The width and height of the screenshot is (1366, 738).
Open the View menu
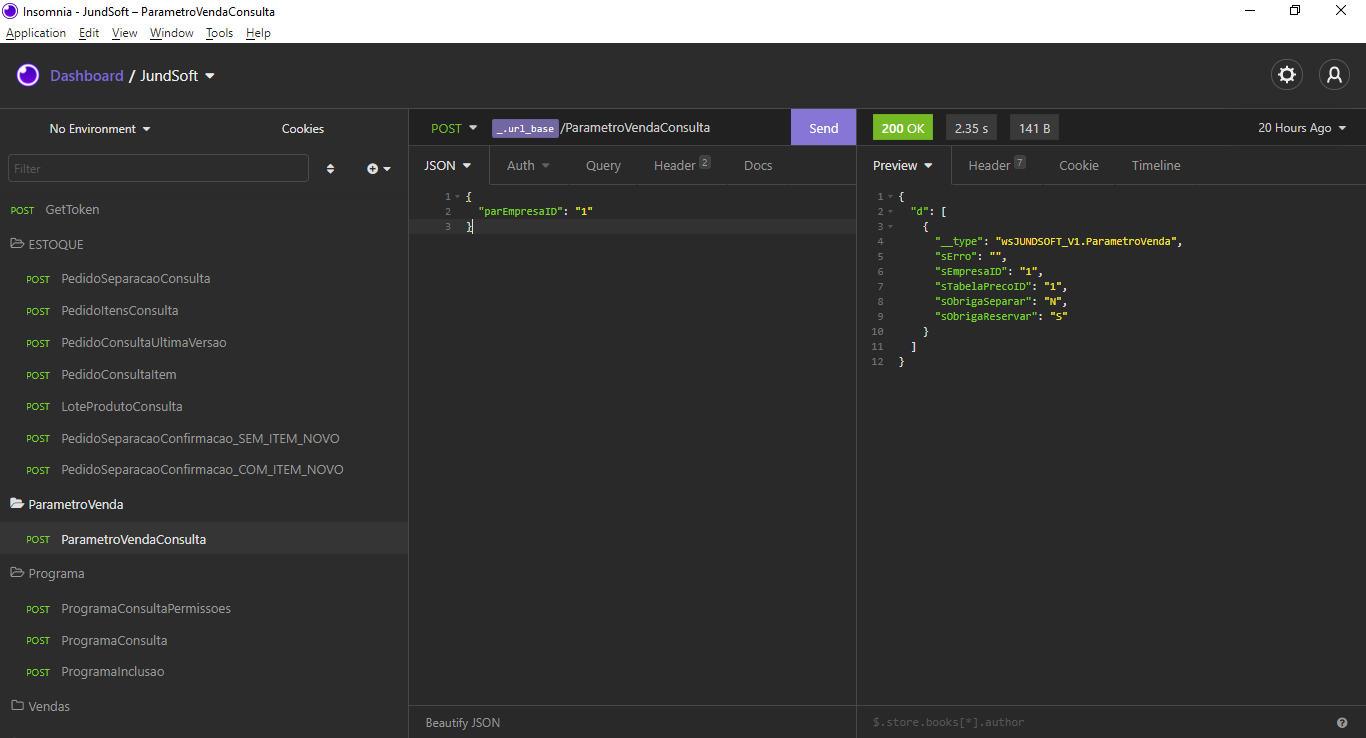click(x=125, y=33)
